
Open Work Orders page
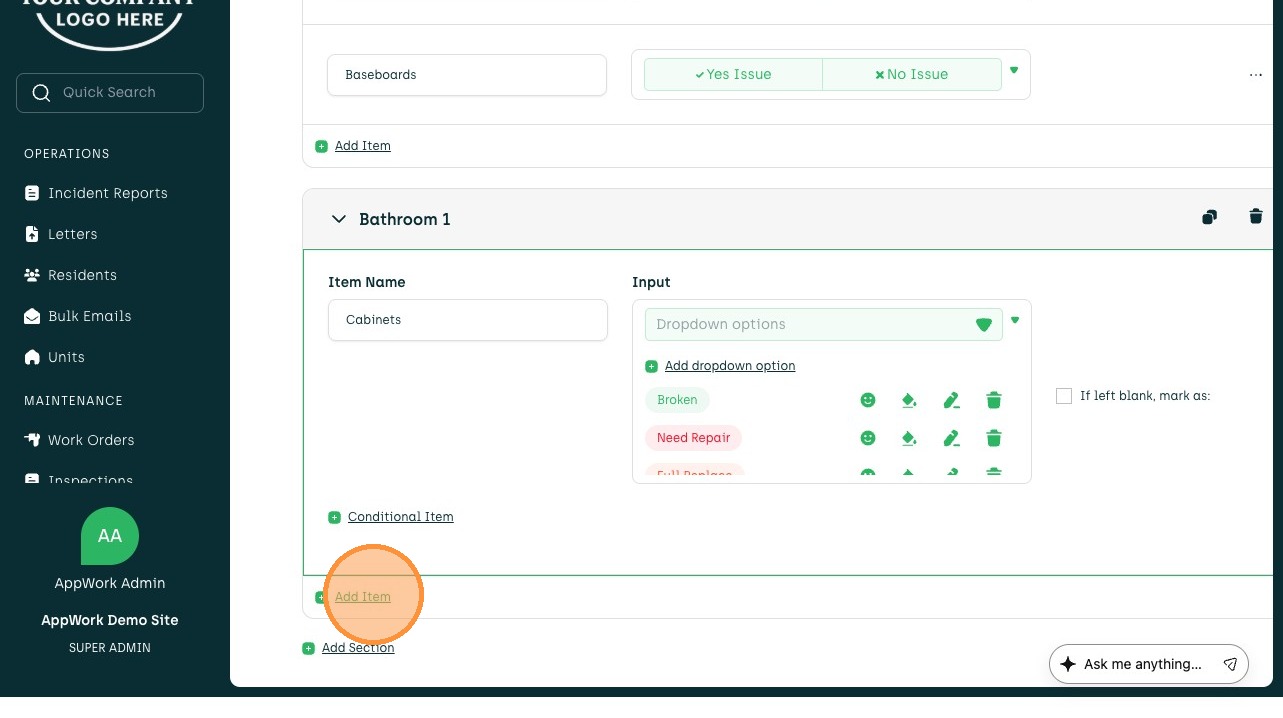[x=91, y=440]
